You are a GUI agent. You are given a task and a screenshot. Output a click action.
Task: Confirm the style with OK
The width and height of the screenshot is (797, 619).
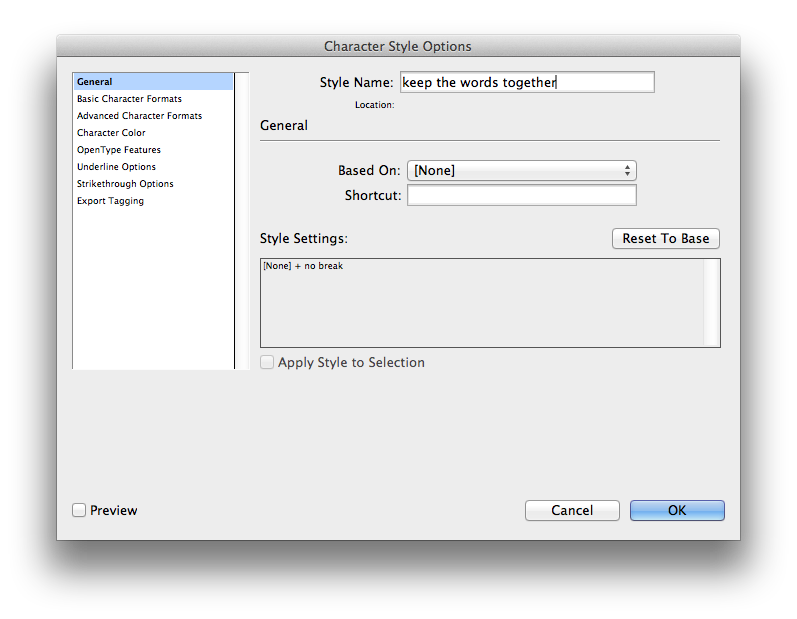(x=676, y=510)
